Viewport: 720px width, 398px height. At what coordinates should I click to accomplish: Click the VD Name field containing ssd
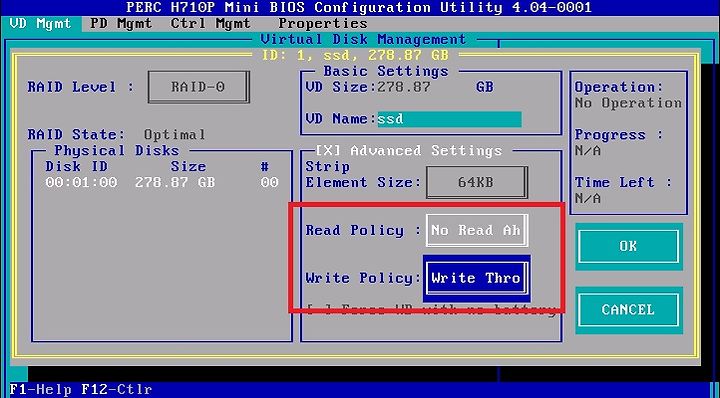[x=449, y=119]
